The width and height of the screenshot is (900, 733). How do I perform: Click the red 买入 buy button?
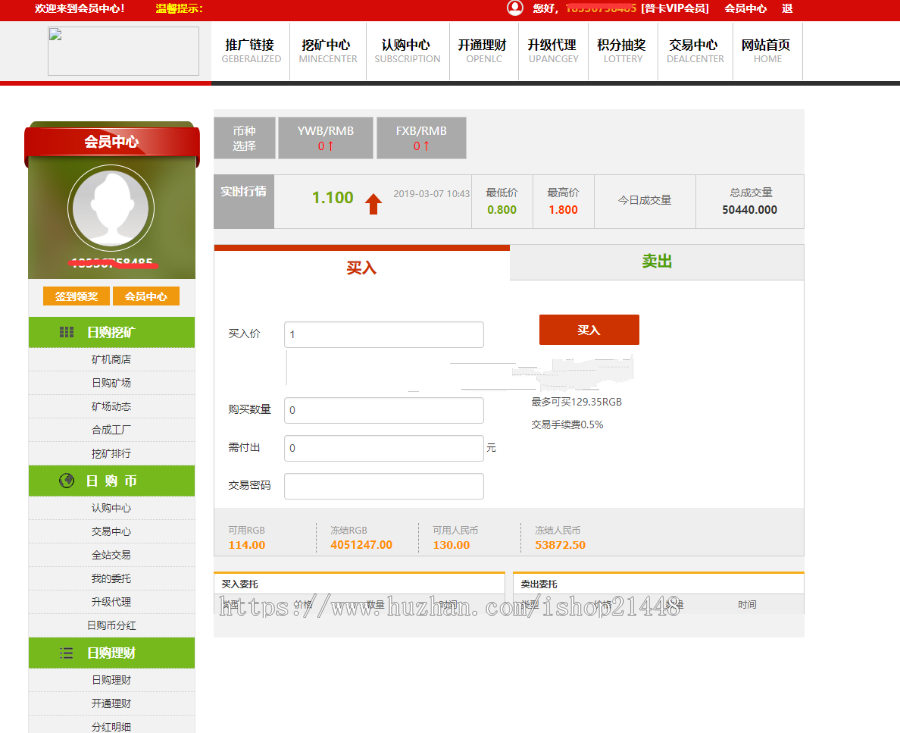click(589, 329)
